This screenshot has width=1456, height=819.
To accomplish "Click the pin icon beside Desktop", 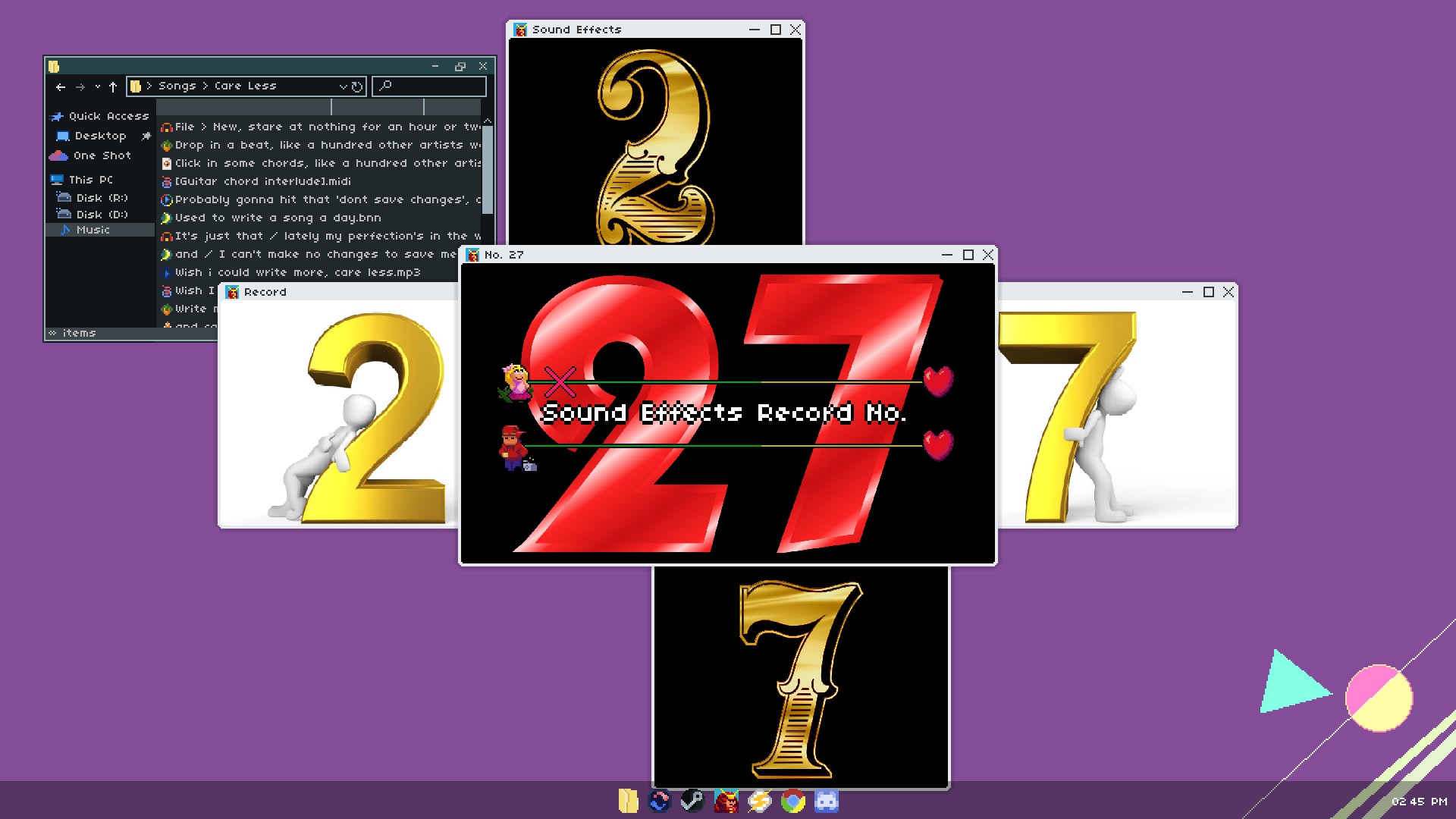I will pos(146,136).
